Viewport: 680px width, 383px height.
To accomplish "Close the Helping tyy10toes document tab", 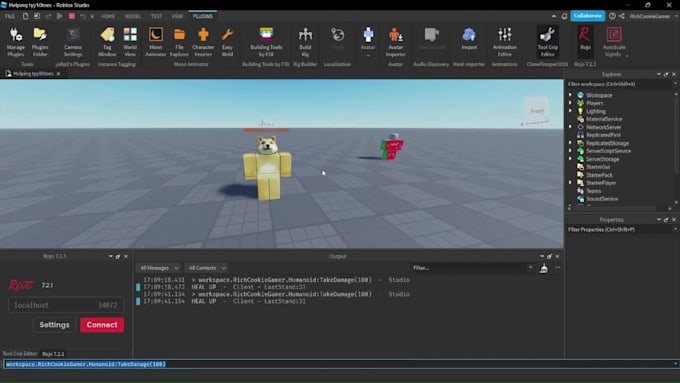I will [59, 74].
